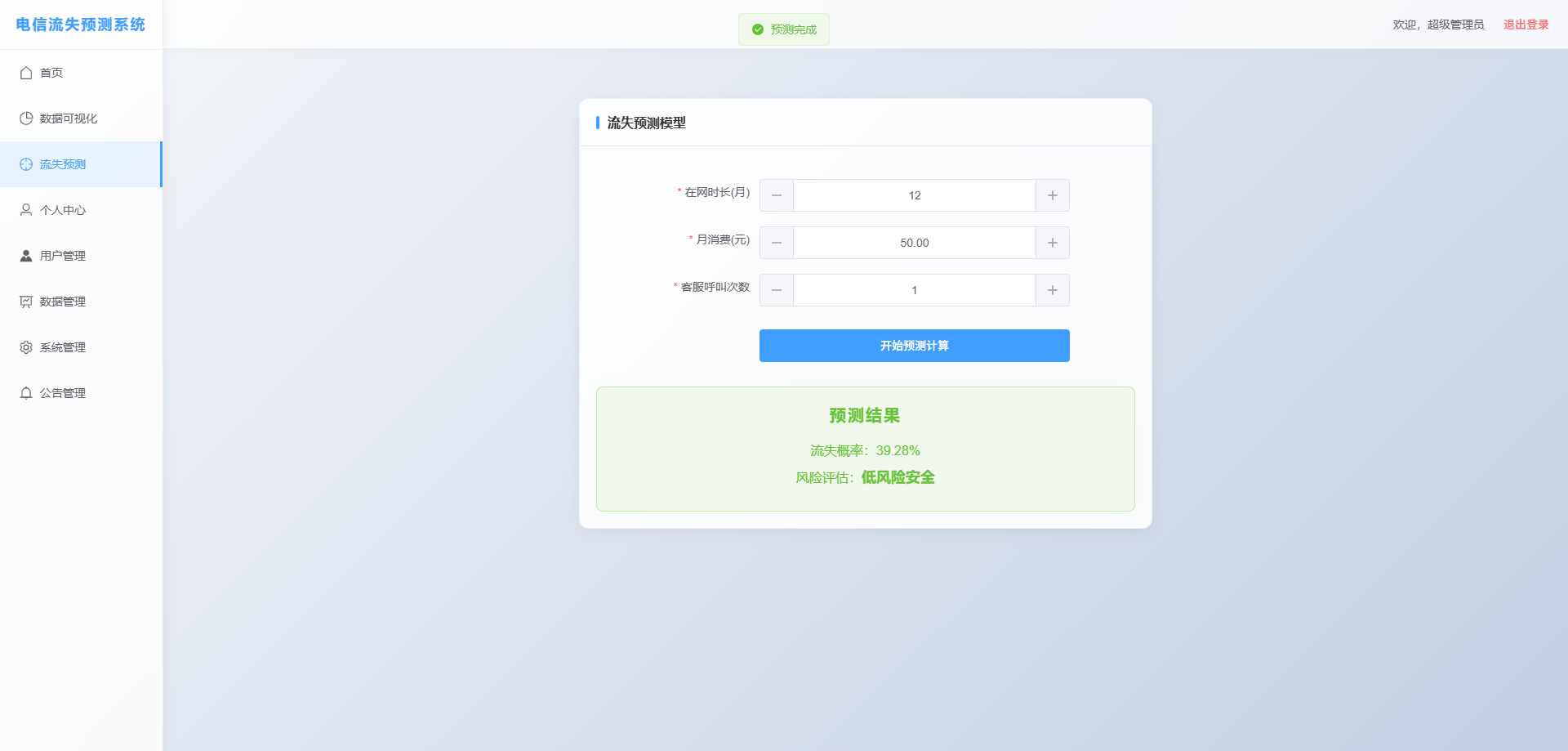Open the 数据可视化 menu item
The width and height of the screenshot is (1568, 751).
69,118
